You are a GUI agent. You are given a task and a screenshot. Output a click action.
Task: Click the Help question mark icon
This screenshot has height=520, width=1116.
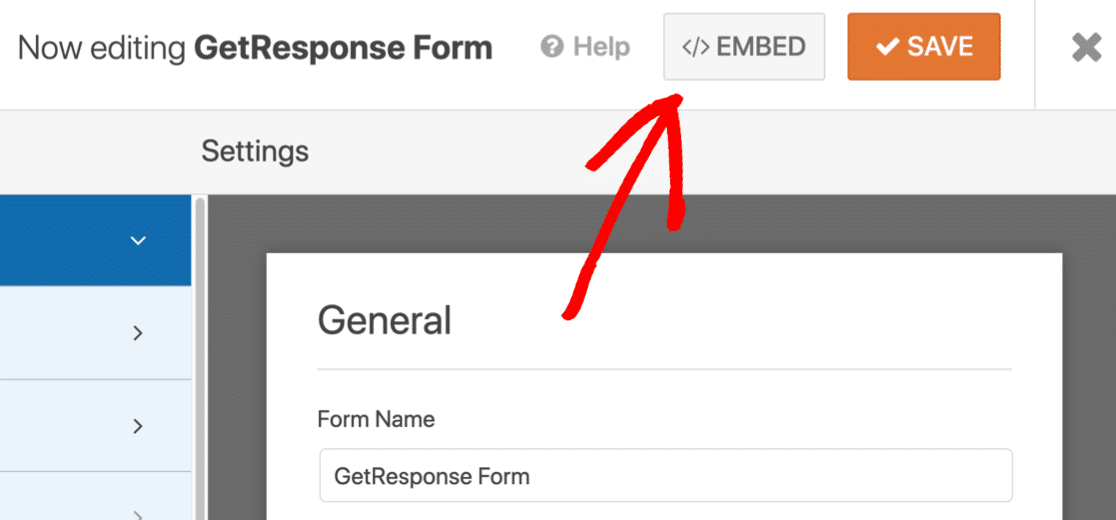(552, 48)
